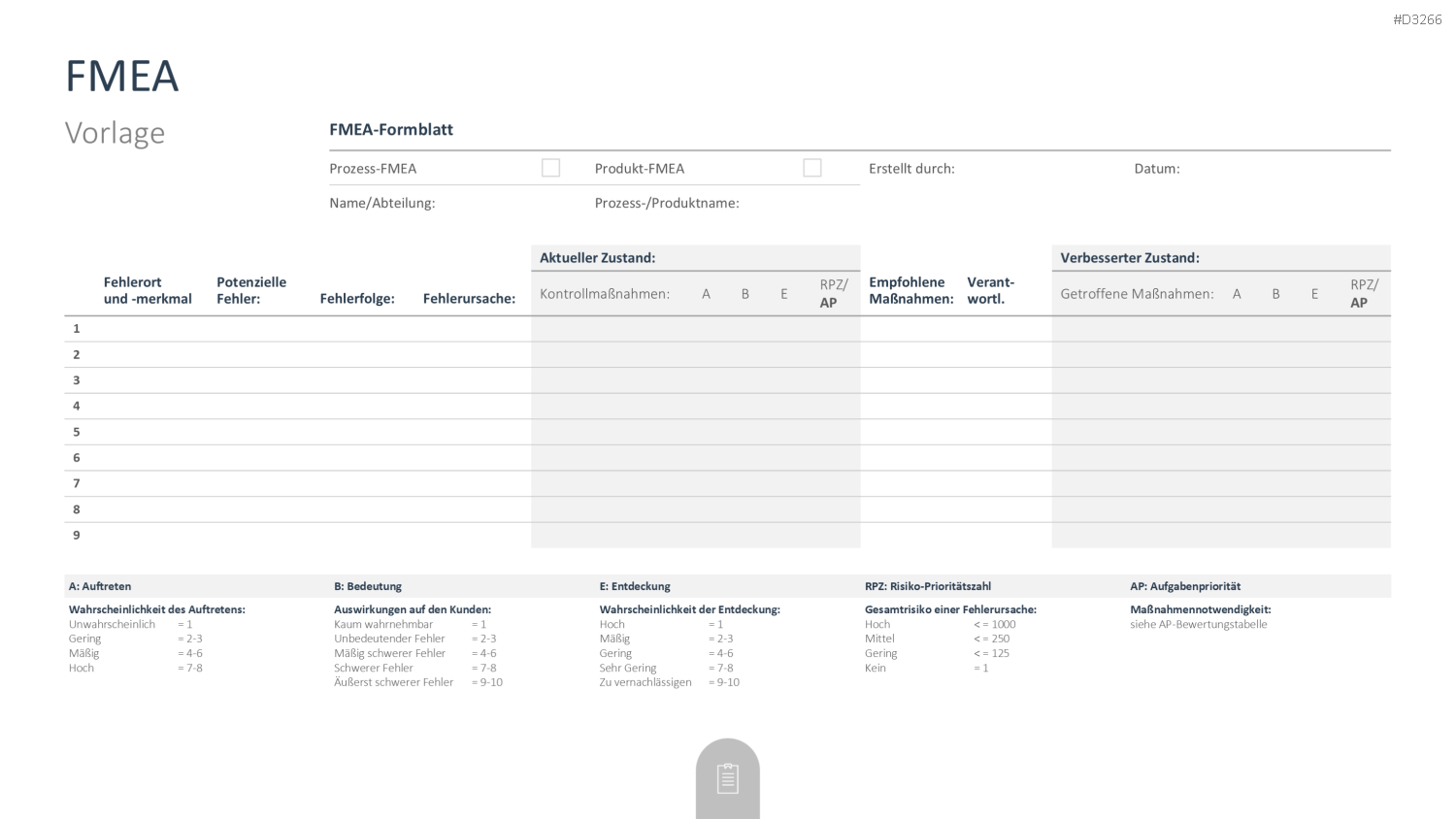Click the <= 125 risk value

tap(992, 653)
